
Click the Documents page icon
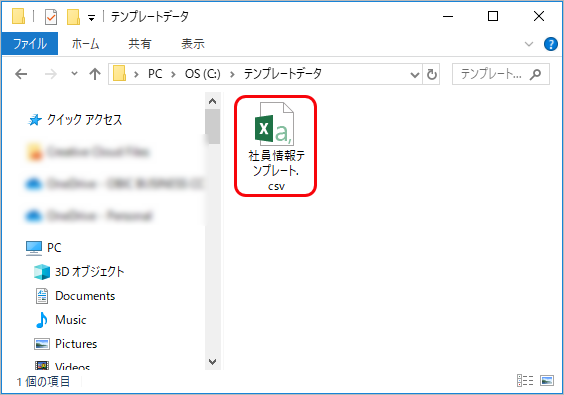click(x=42, y=296)
